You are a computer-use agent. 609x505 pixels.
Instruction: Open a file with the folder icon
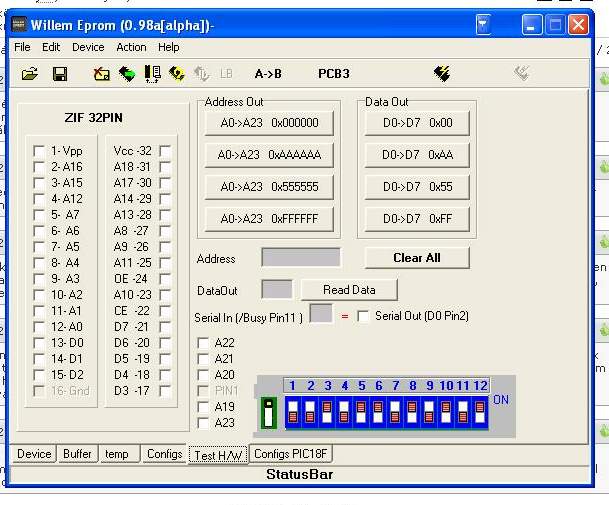30,74
